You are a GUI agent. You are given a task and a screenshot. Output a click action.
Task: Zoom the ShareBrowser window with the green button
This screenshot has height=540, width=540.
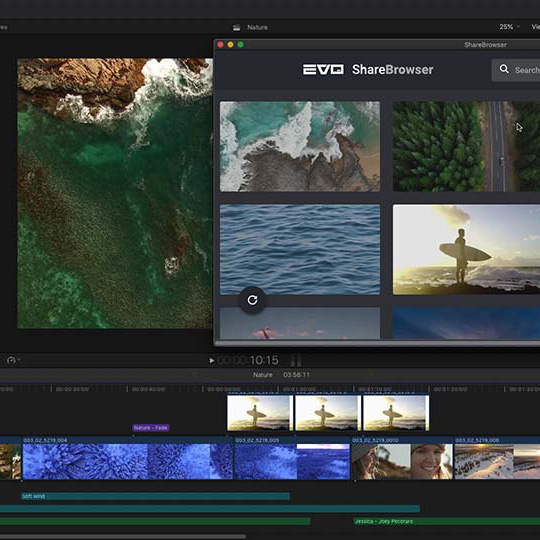(x=240, y=45)
